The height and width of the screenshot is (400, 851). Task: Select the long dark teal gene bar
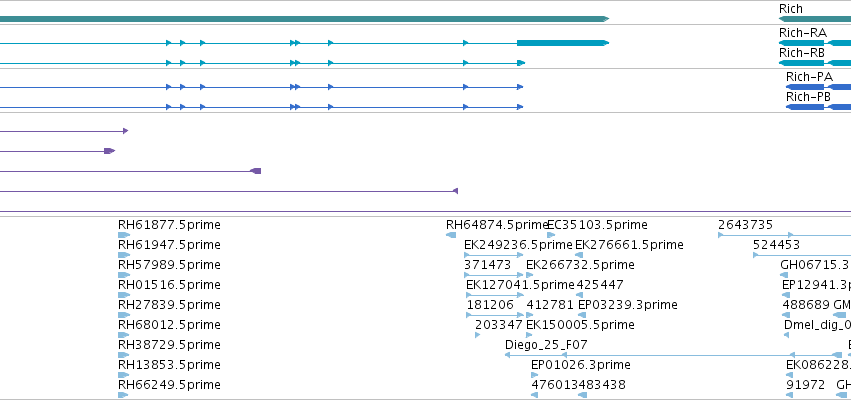tap(304, 19)
